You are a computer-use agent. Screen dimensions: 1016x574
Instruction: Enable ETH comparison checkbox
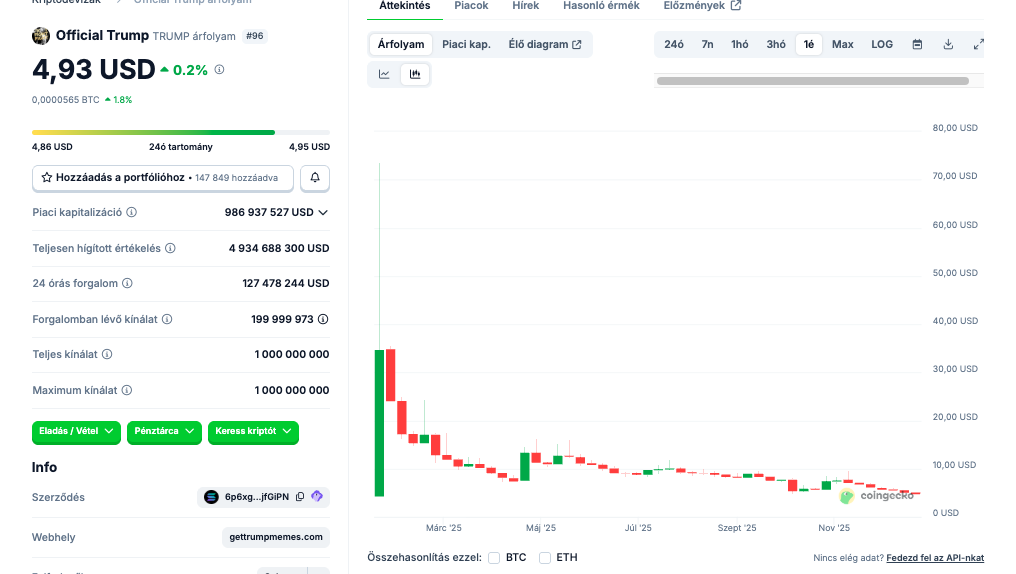click(545, 557)
